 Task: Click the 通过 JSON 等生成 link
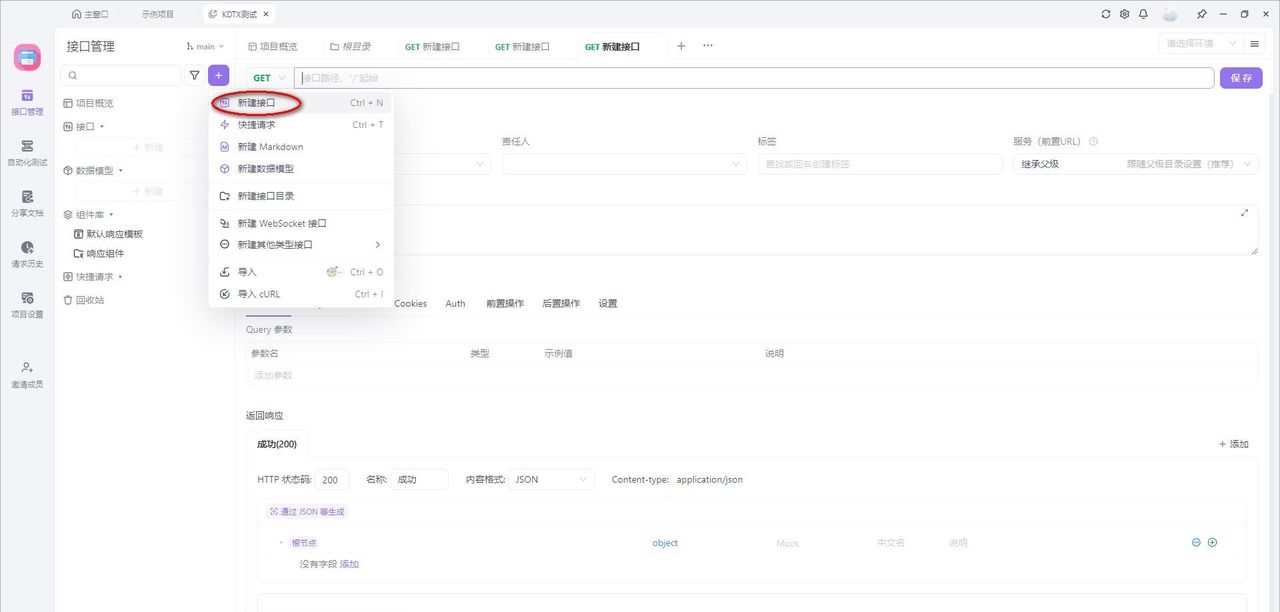click(306, 511)
